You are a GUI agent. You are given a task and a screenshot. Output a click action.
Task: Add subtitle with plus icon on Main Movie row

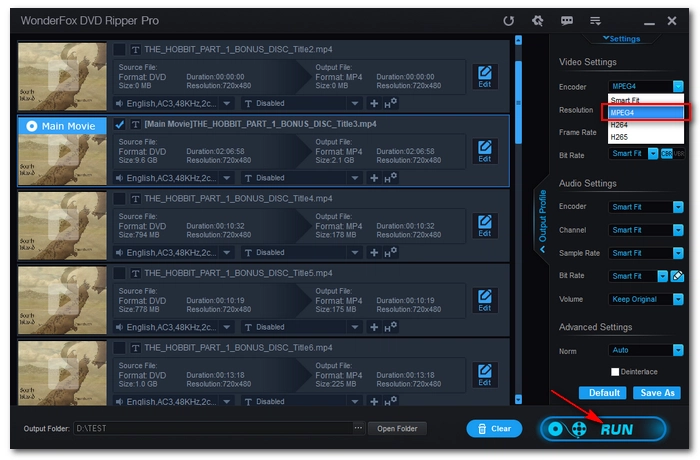click(x=374, y=178)
